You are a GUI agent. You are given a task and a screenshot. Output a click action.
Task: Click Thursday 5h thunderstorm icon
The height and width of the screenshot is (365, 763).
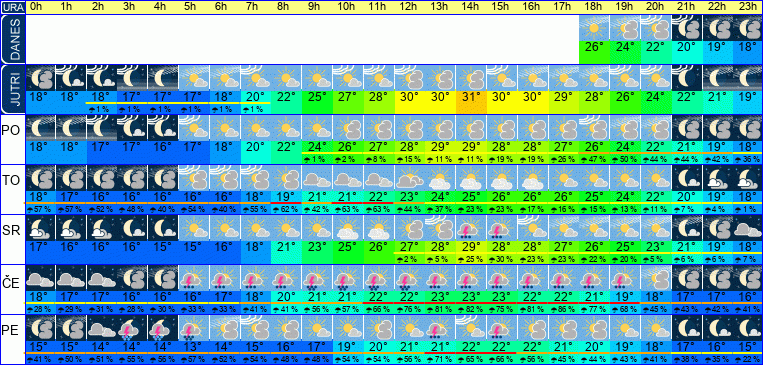pyautogui.click(x=194, y=278)
